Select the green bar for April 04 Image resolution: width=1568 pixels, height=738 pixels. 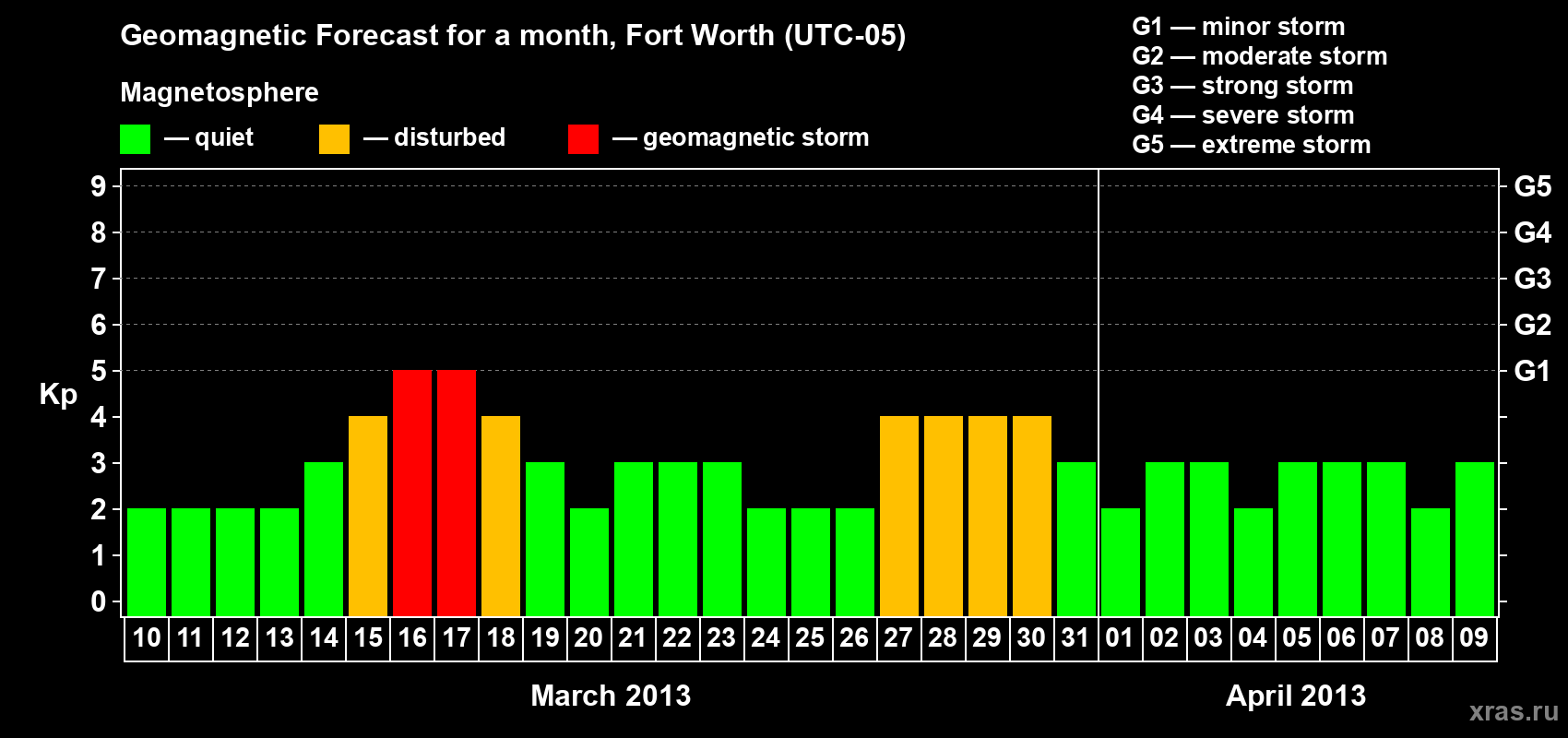[x=1253, y=562]
